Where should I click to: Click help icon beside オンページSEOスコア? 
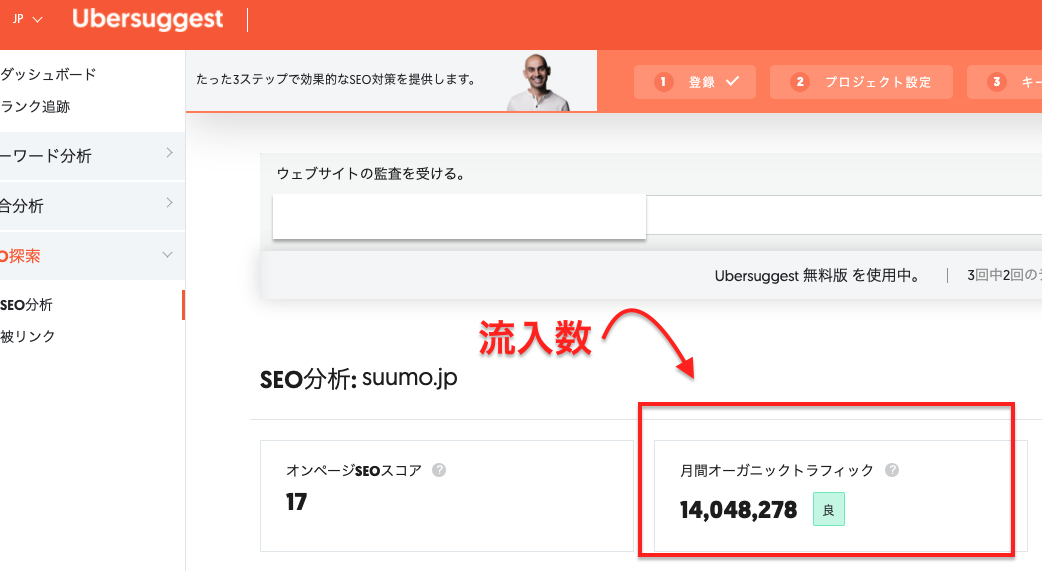pos(439,470)
